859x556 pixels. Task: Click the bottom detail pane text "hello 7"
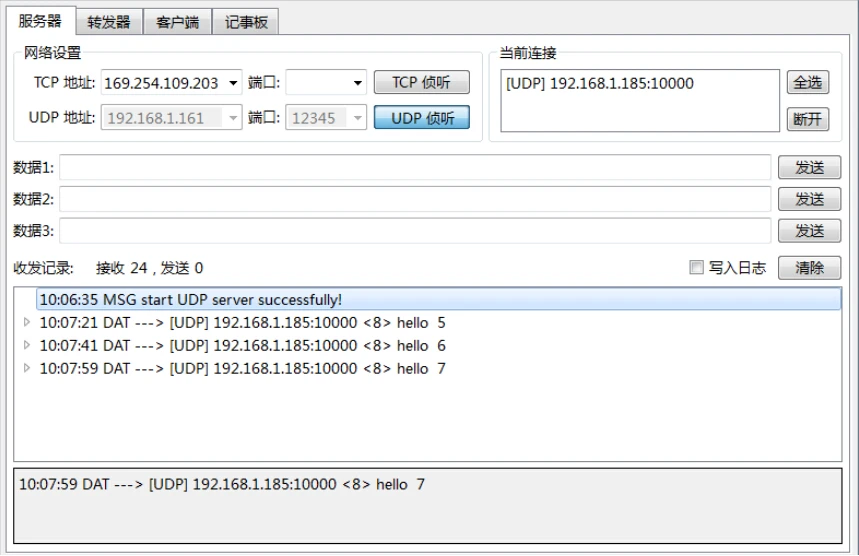coord(400,484)
